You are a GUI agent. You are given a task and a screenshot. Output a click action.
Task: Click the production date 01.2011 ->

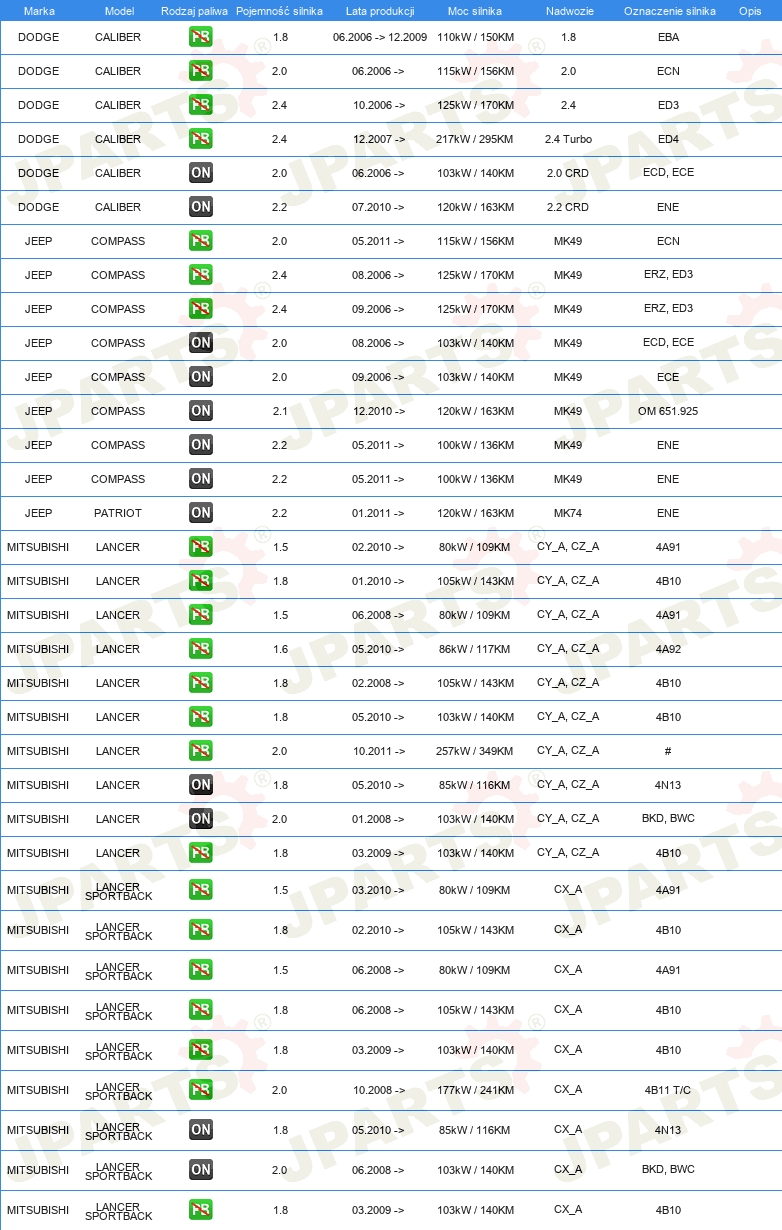[378, 513]
